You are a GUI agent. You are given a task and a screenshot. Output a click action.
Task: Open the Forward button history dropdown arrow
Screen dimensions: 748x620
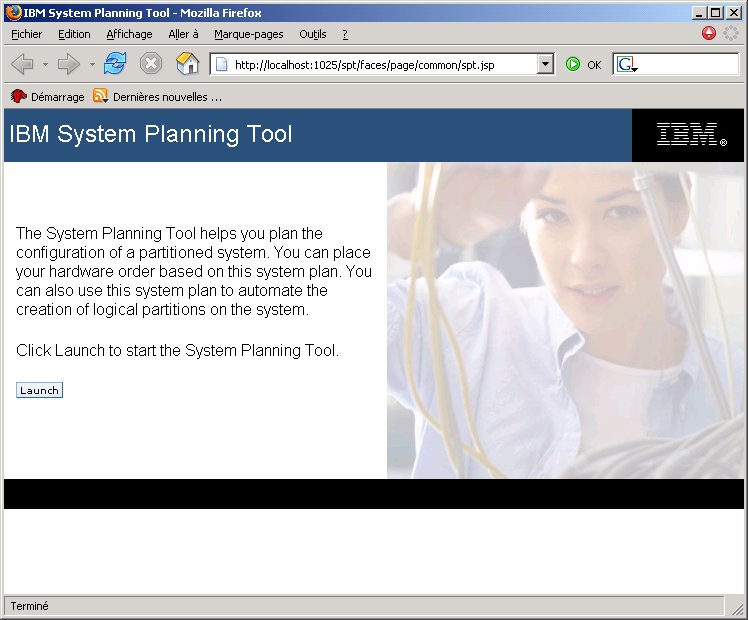pos(92,64)
